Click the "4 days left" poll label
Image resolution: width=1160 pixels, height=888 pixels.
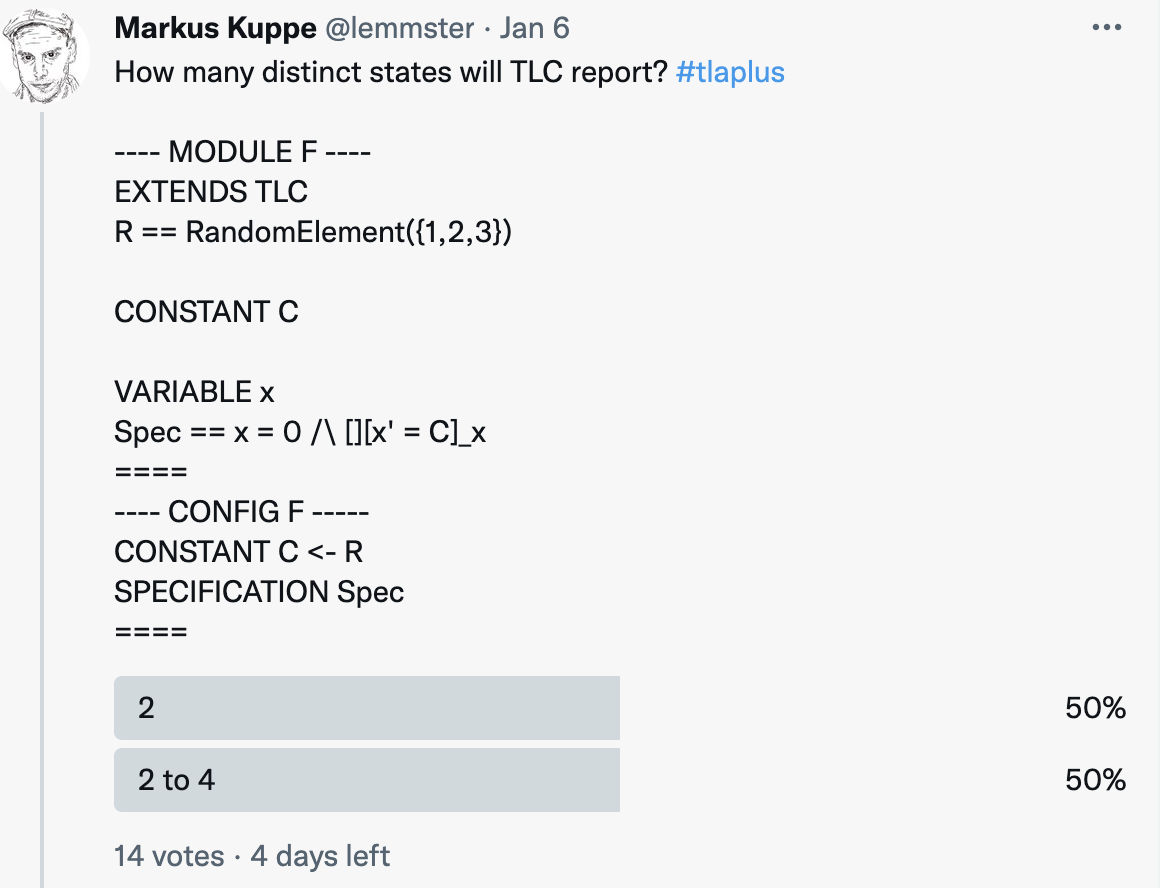click(x=317, y=856)
